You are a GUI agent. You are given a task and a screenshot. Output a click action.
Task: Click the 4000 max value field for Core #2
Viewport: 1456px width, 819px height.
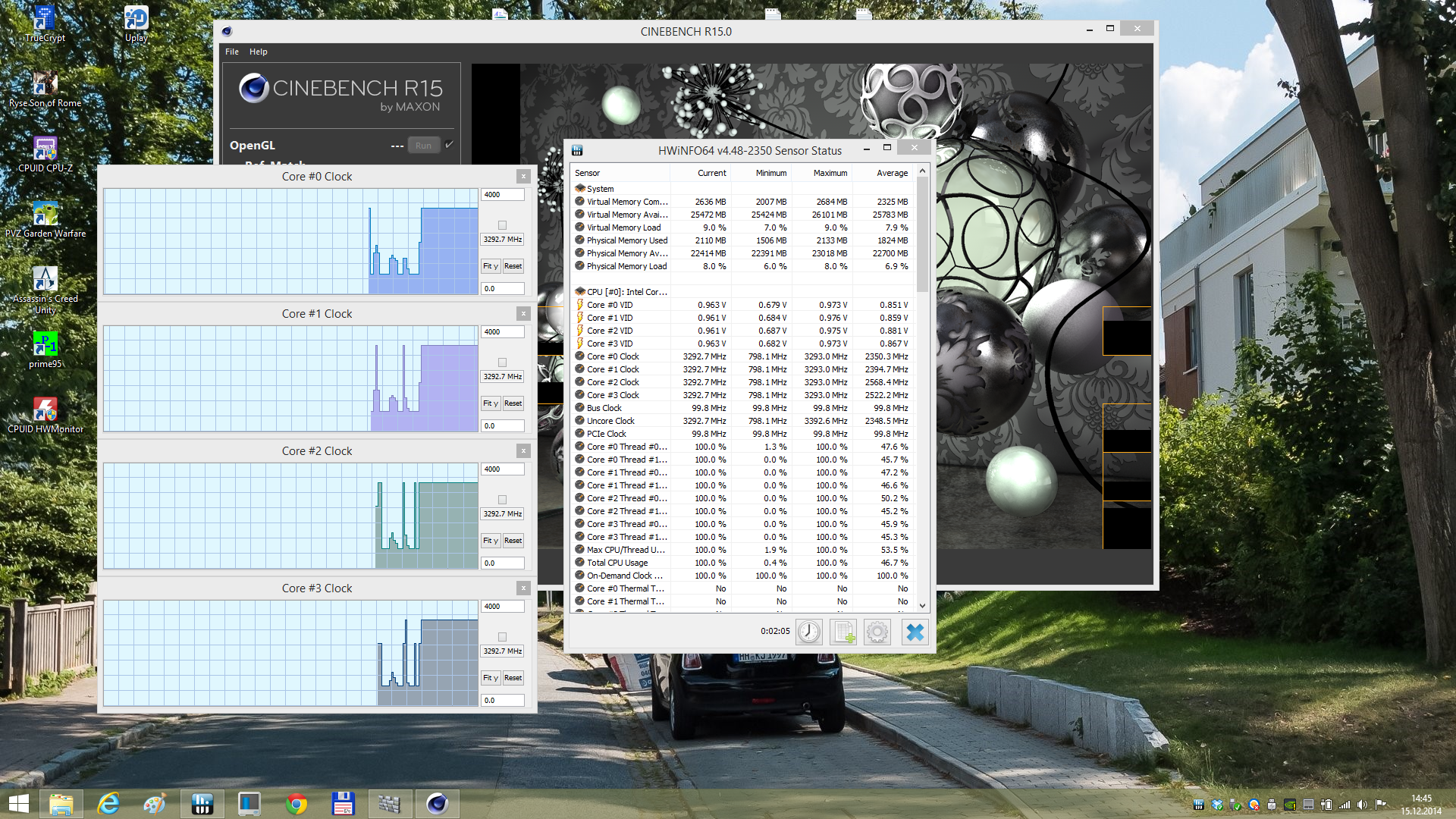pos(502,469)
